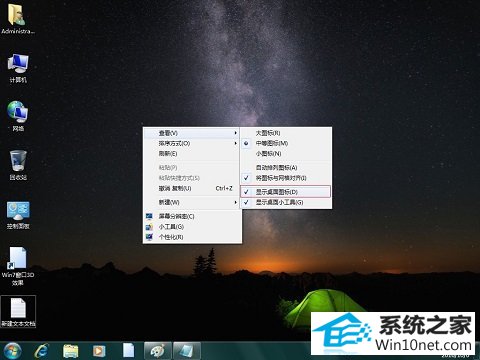Choose 小图标 (Small icons) option
Image resolution: width=480 pixels, height=360 pixels.
(286, 154)
